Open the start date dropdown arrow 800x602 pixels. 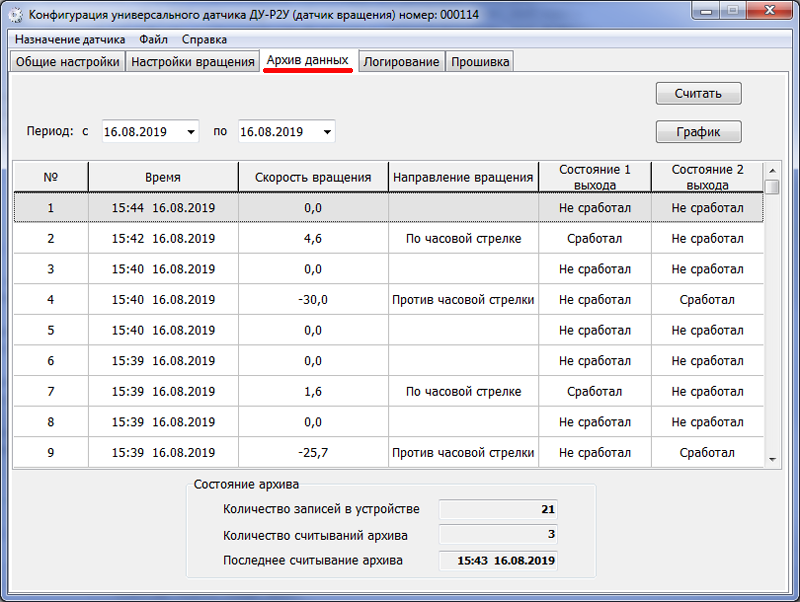(191, 132)
